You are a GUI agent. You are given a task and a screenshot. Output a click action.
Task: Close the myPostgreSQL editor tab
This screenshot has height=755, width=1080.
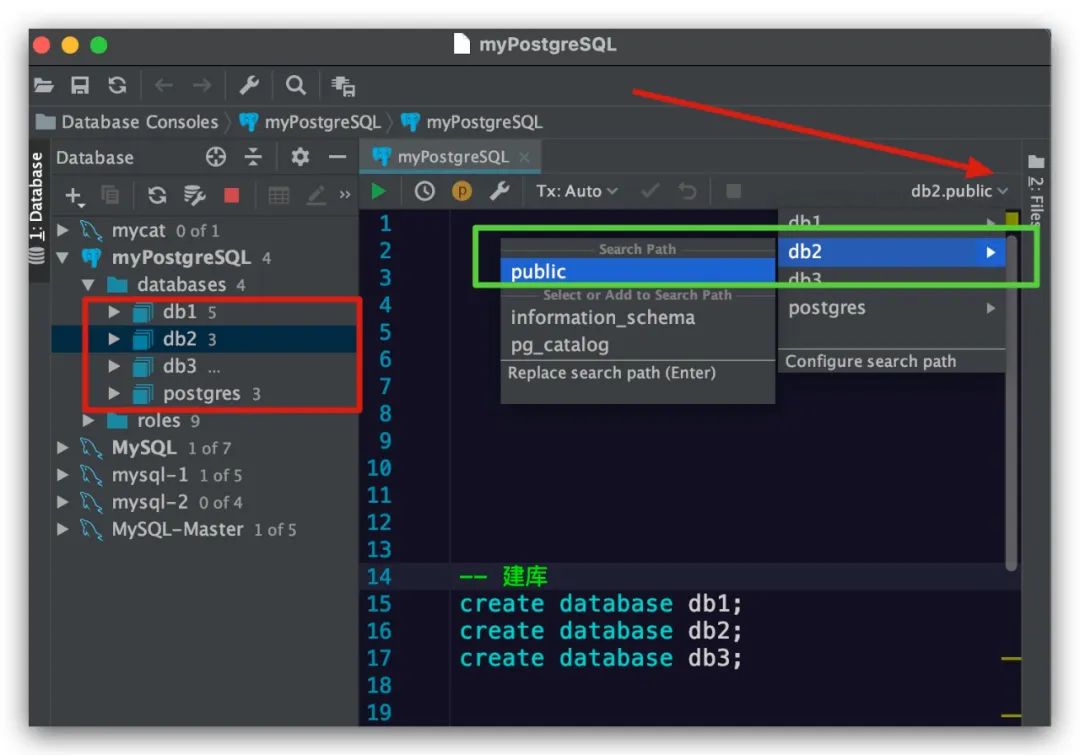pyautogui.click(x=524, y=157)
